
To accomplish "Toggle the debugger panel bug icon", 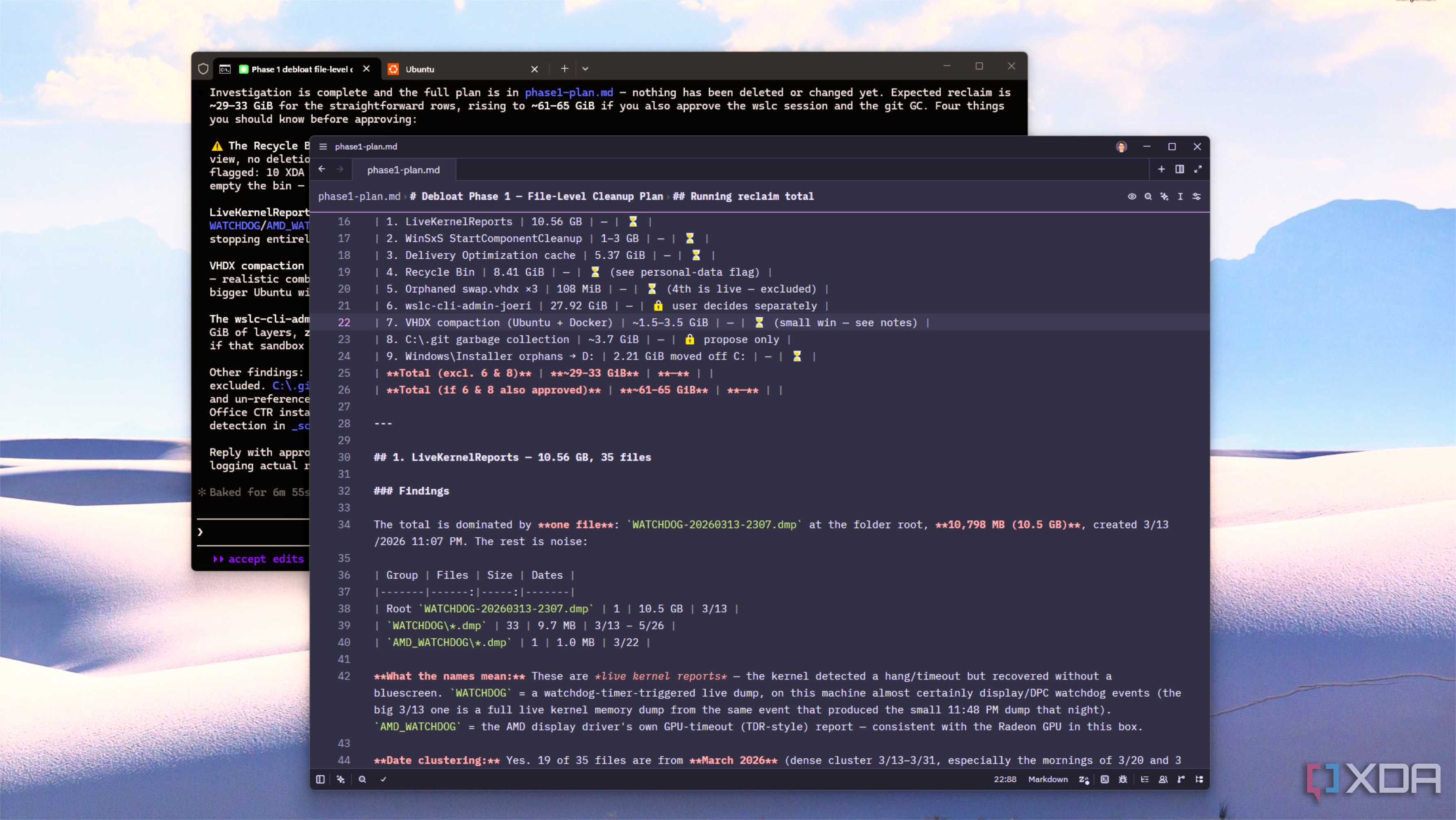I will pos(1123,779).
